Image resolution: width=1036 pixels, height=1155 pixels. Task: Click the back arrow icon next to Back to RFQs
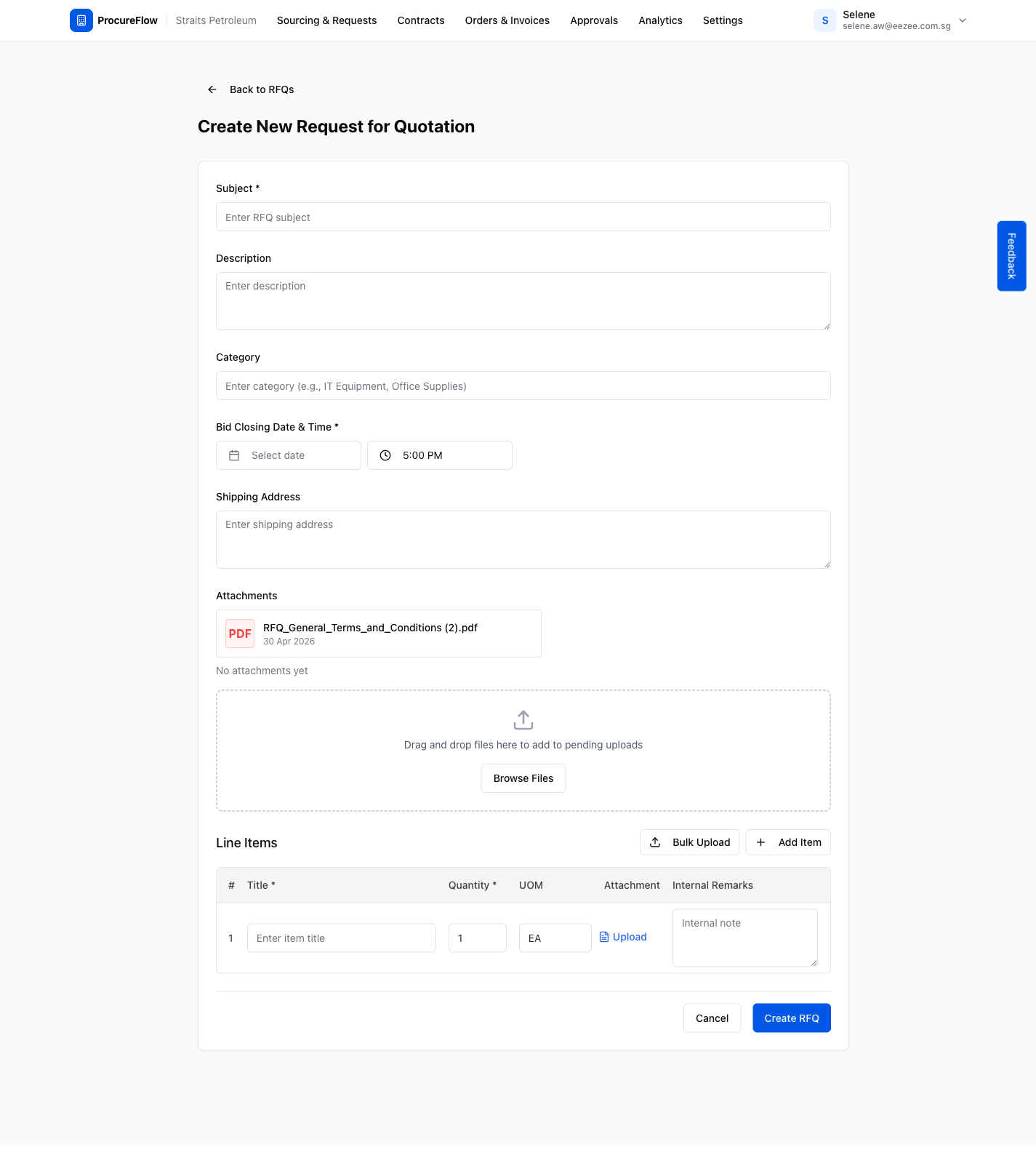[212, 89]
